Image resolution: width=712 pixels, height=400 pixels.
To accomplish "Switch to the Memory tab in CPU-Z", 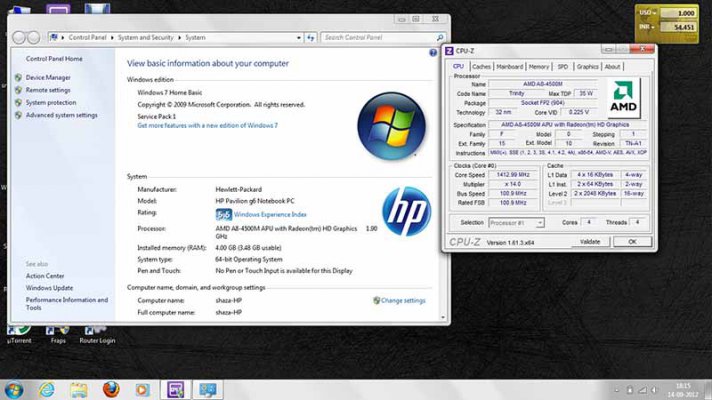I will (x=539, y=67).
